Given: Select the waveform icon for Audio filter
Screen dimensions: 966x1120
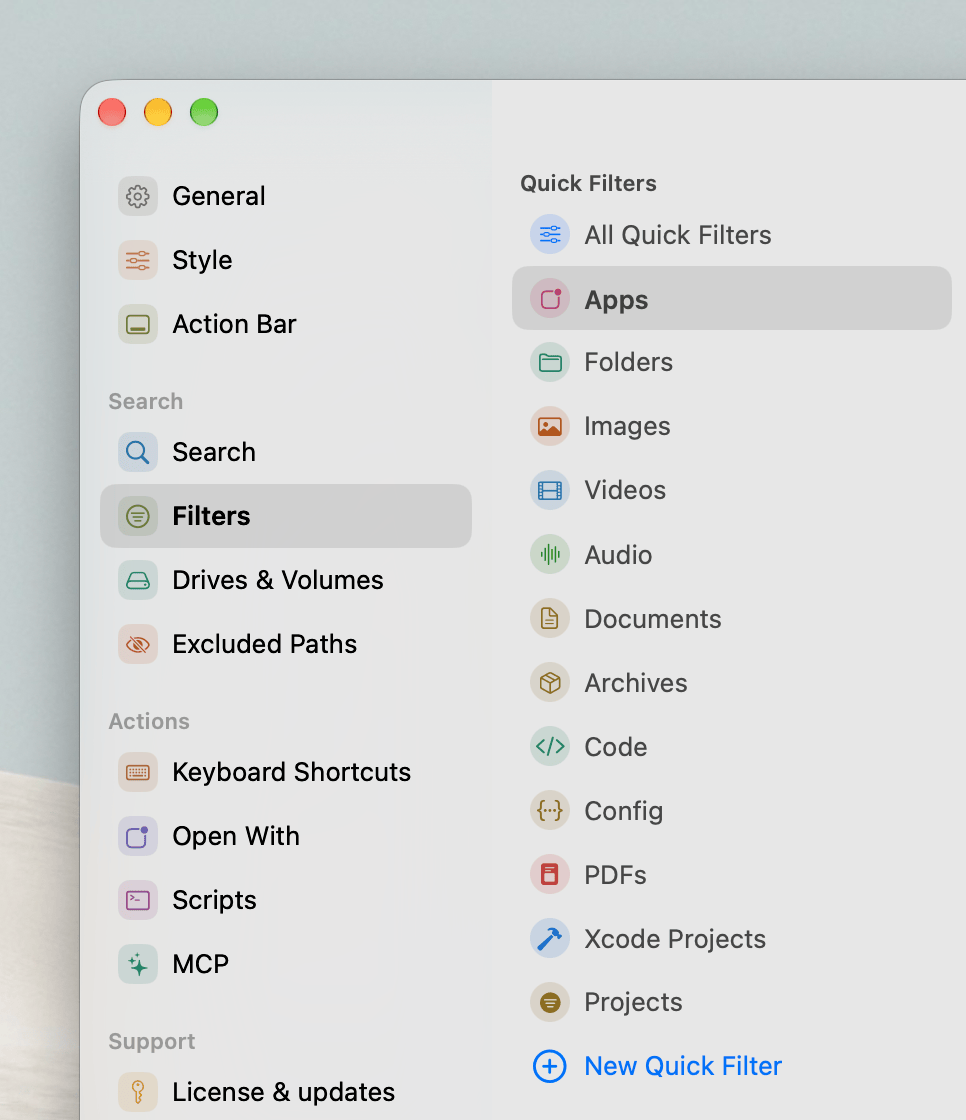Looking at the screenshot, I should [550, 554].
